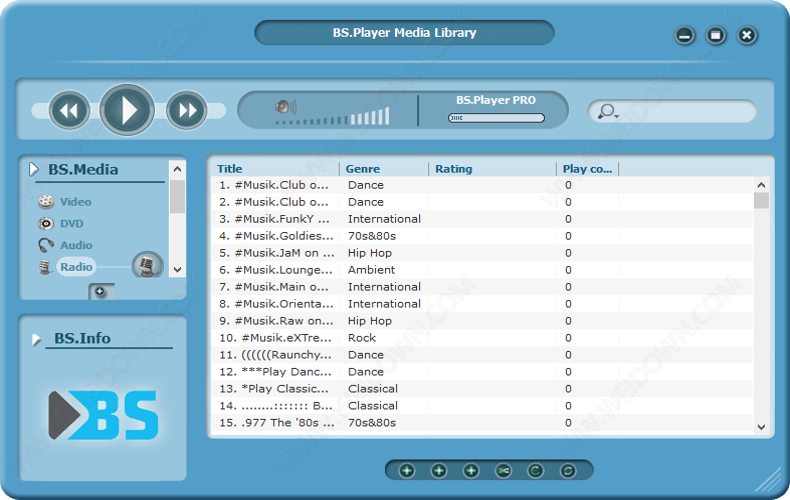790x500 pixels.
Task: Click the Rock genre cell in row 10
Action: [x=362, y=338]
